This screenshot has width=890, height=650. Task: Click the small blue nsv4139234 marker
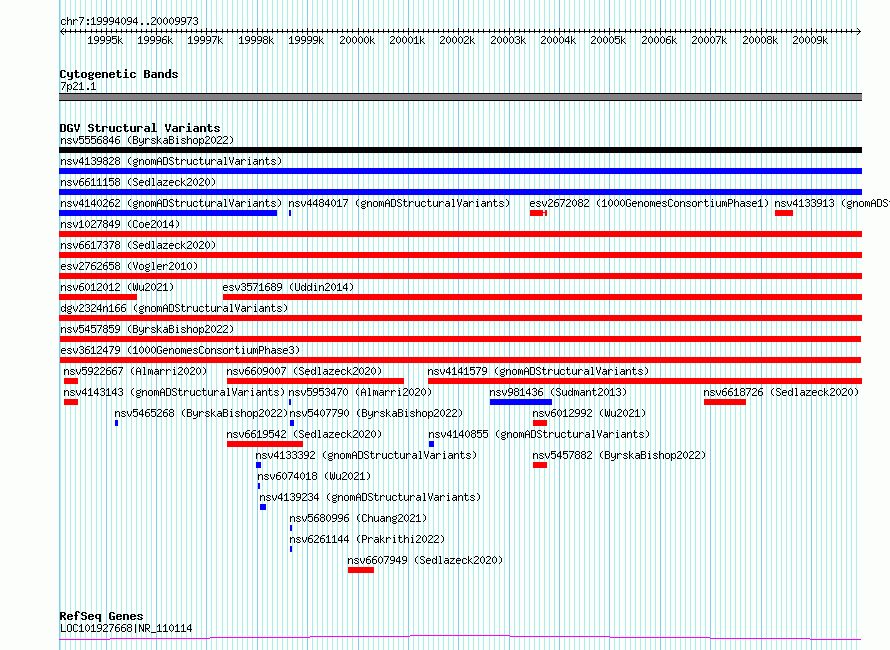[x=263, y=507]
